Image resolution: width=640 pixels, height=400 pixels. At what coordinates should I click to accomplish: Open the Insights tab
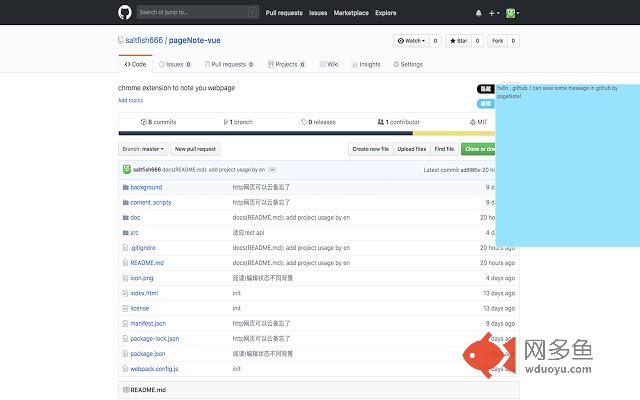click(366, 64)
